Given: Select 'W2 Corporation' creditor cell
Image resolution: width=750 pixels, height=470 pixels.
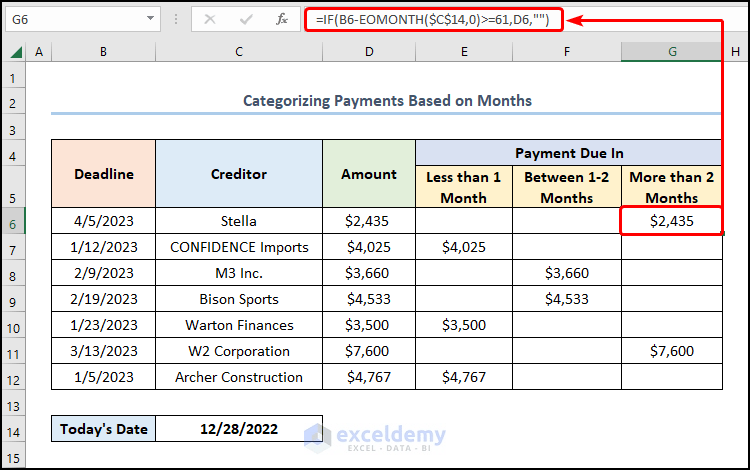Looking at the screenshot, I should click(x=239, y=351).
